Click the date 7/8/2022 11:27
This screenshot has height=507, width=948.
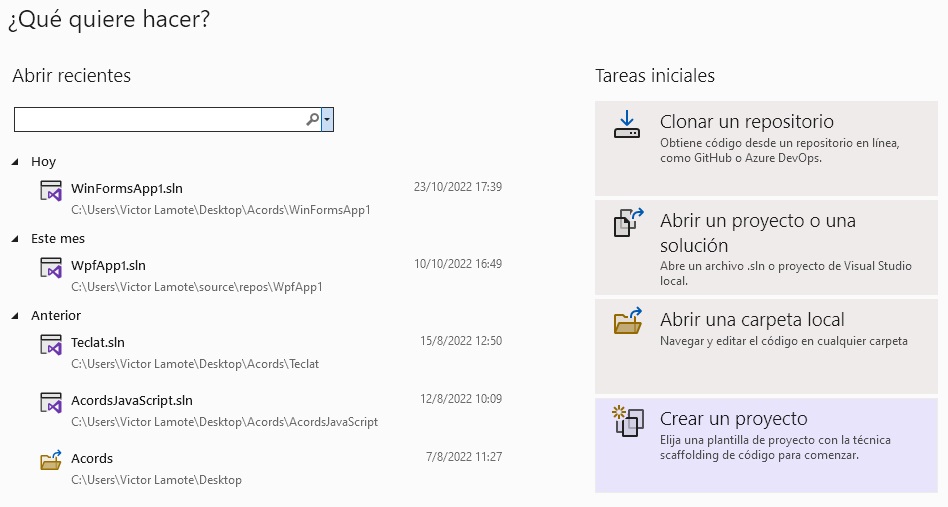(464, 457)
